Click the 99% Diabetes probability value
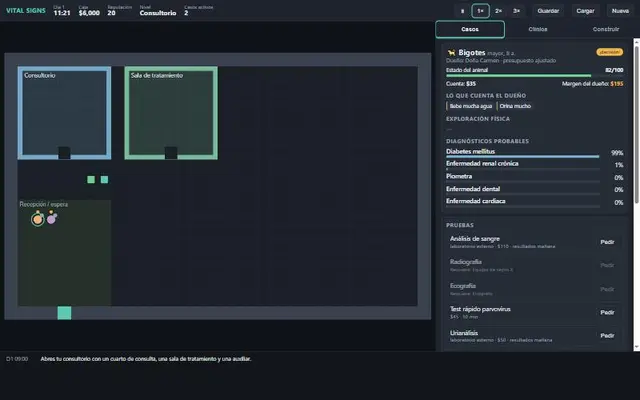The width and height of the screenshot is (640, 400). pyautogui.click(x=617, y=153)
